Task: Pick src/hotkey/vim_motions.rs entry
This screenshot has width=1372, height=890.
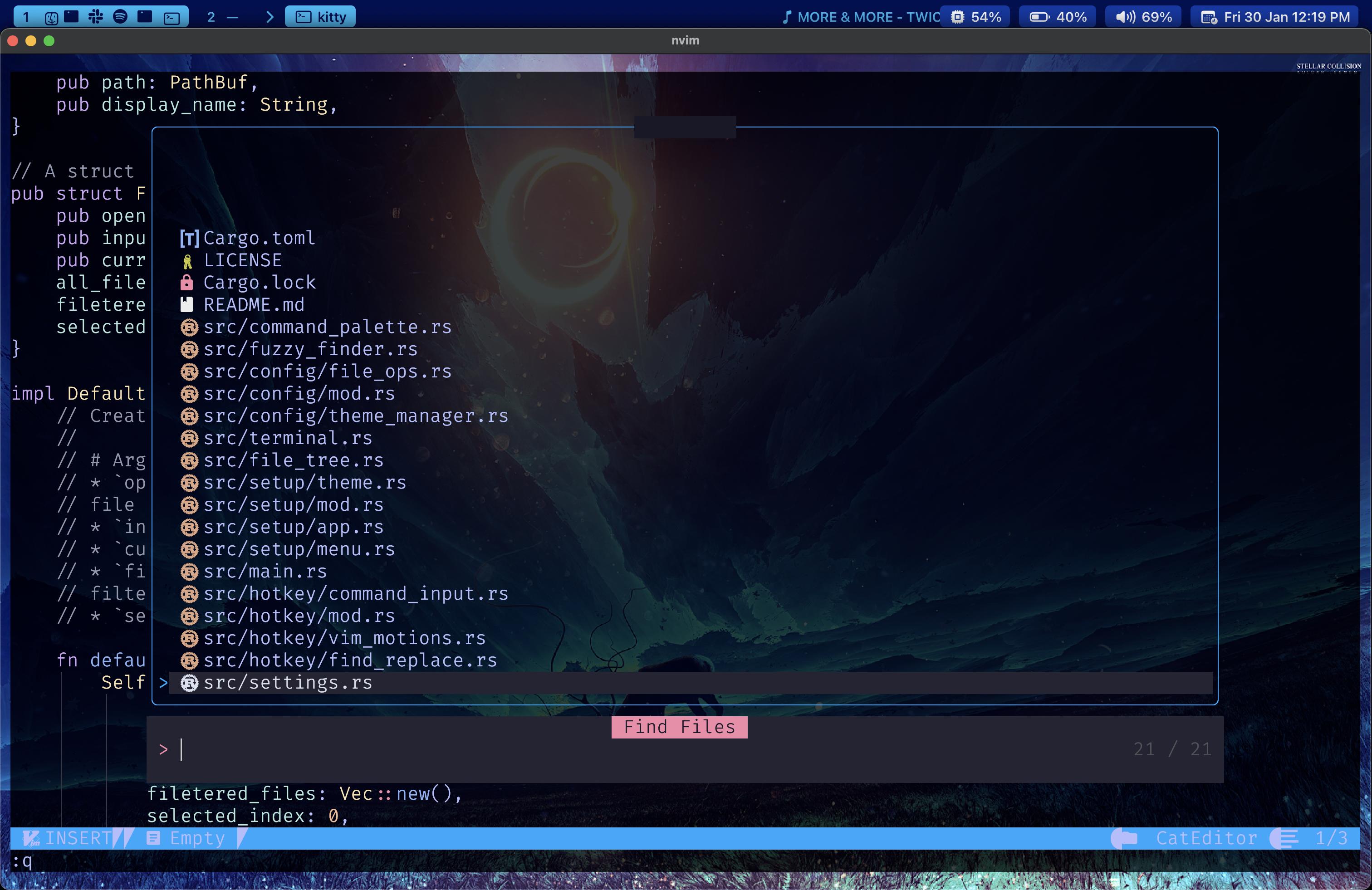Action: coord(344,638)
